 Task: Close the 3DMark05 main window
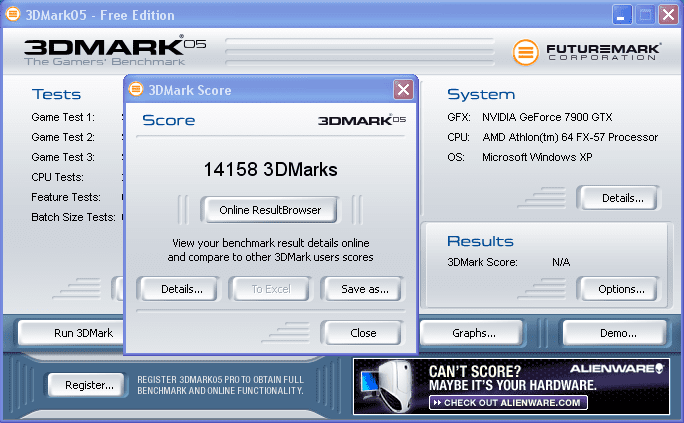click(x=668, y=15)
